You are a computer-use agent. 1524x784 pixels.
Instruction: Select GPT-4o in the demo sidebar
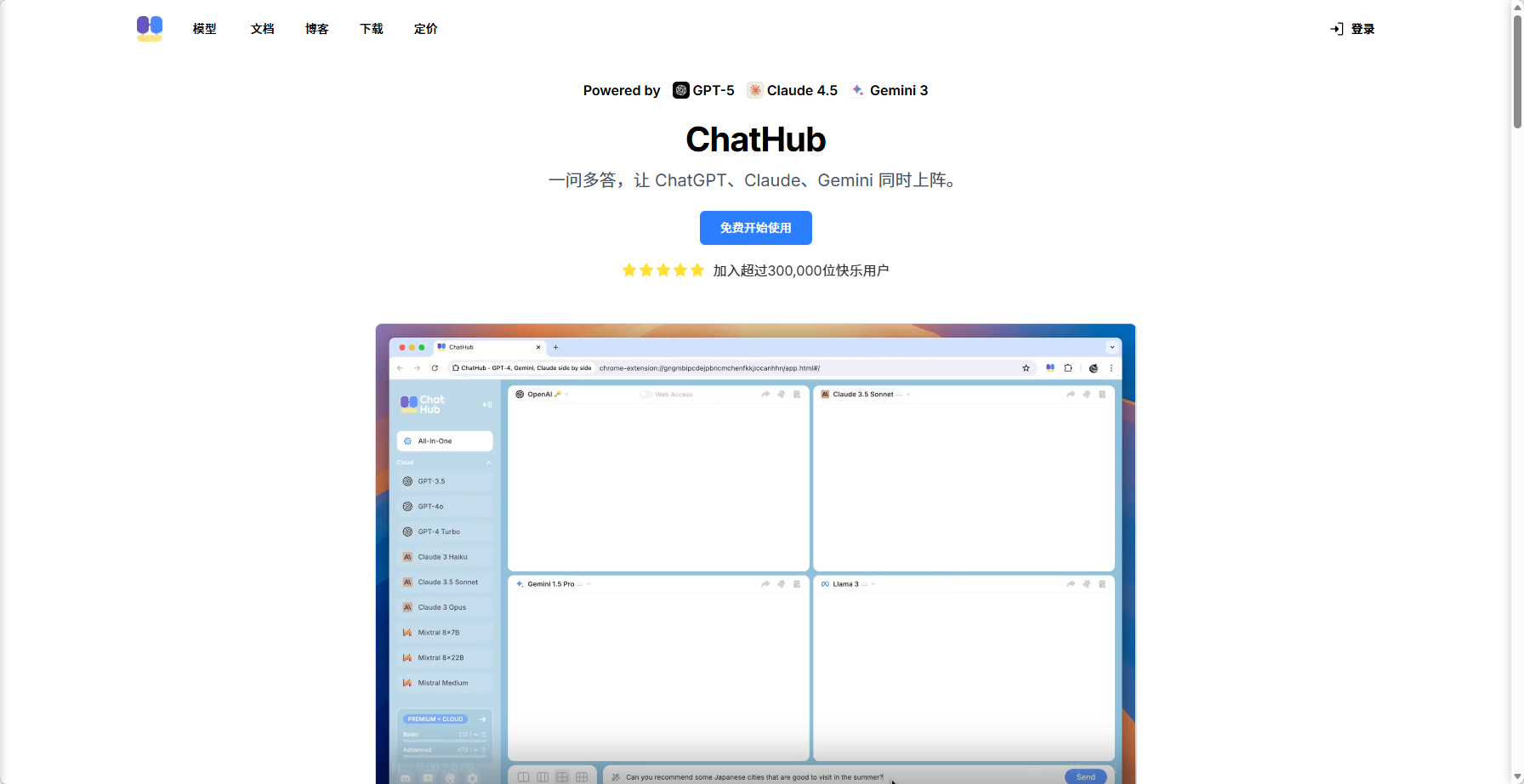[x=445, y=507]
